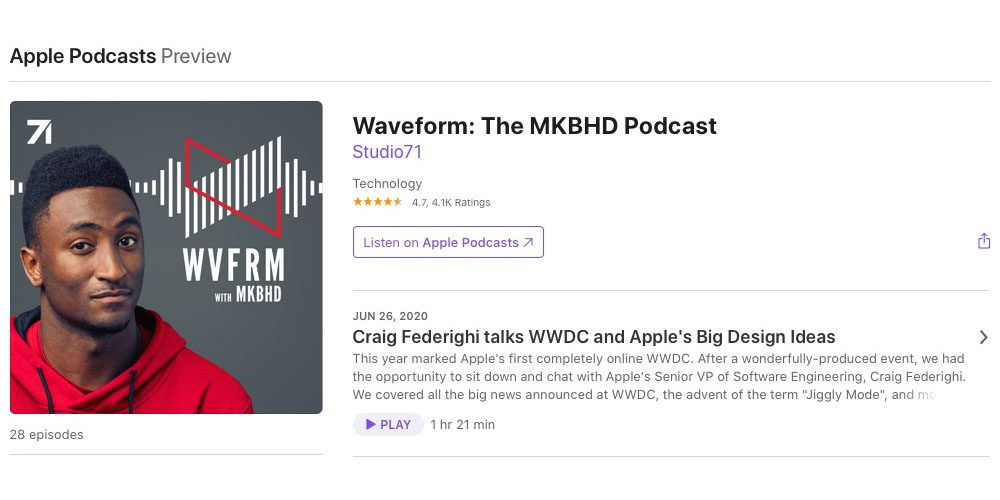Click the JUN 26, 2020 date
1000x500 pixels.
(390, 316)
